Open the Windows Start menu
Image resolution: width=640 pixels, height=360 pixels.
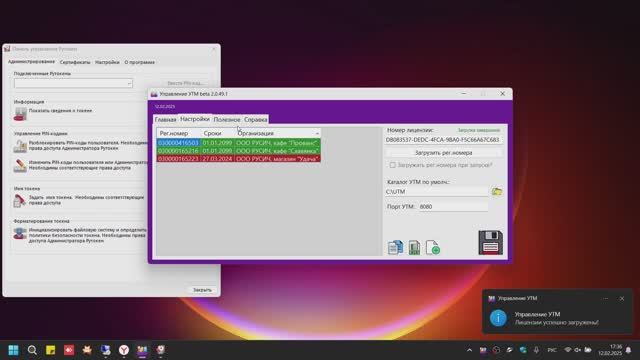tap(13, 350)
